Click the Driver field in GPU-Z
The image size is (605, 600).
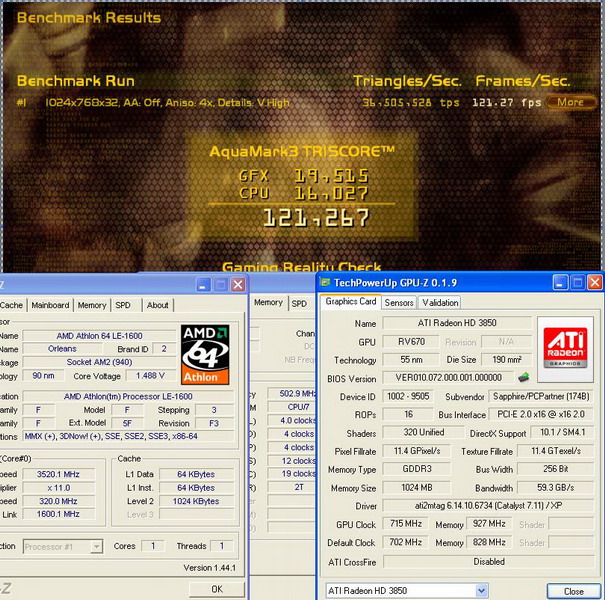pyautogui.click(x=488, y=505)
